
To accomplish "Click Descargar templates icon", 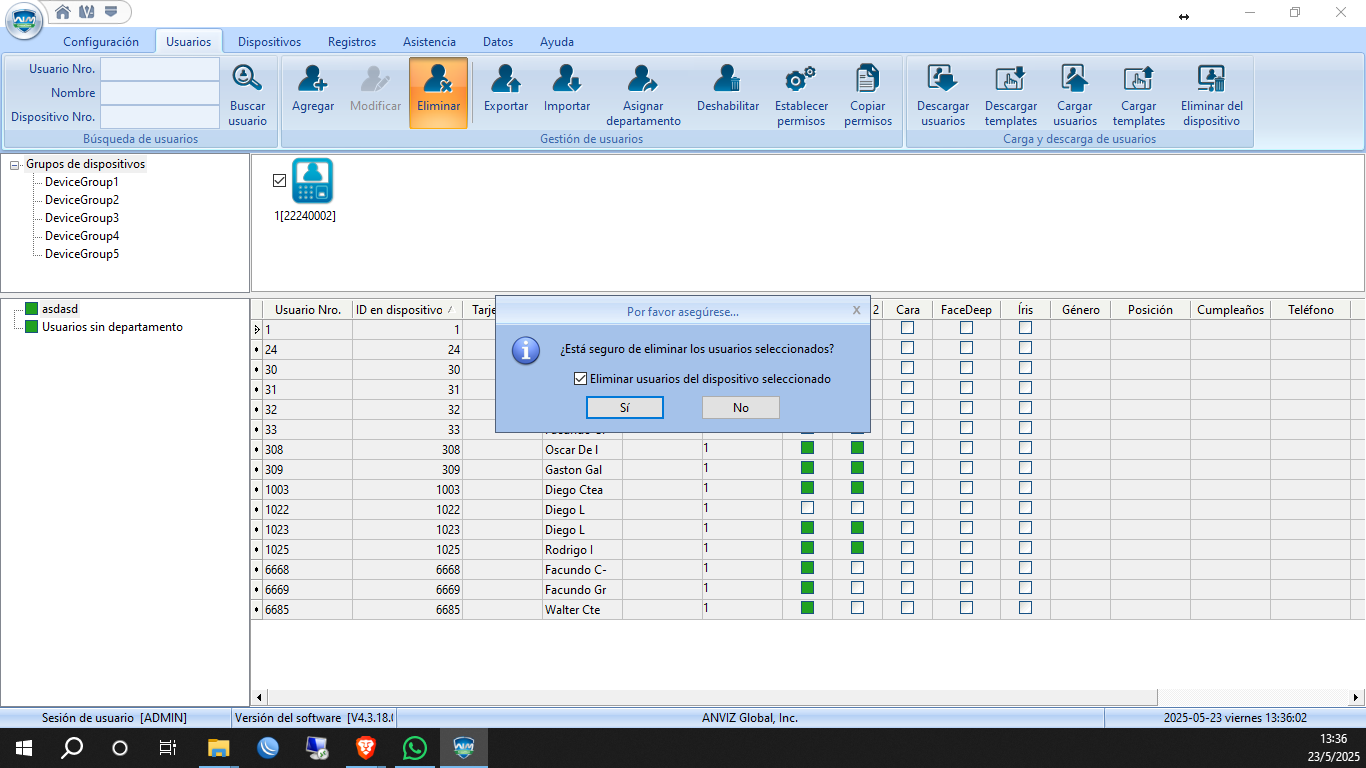I will [1011, 78].
